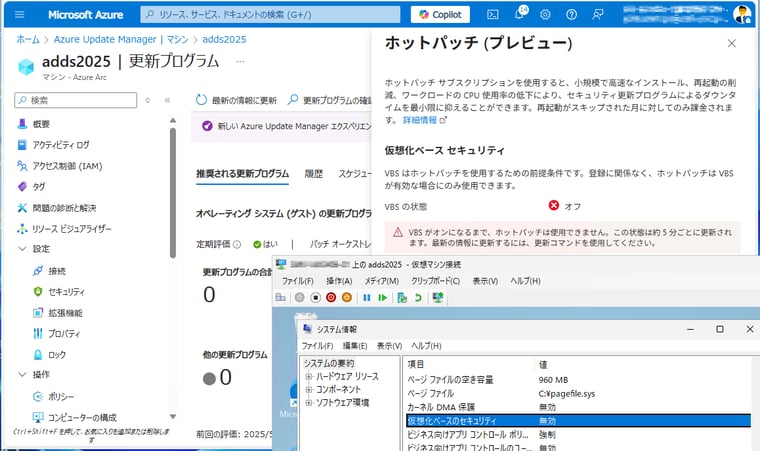The image size is (760, 451).
Task: Focus the Azure global search box
Action: (x=270, y=15)
